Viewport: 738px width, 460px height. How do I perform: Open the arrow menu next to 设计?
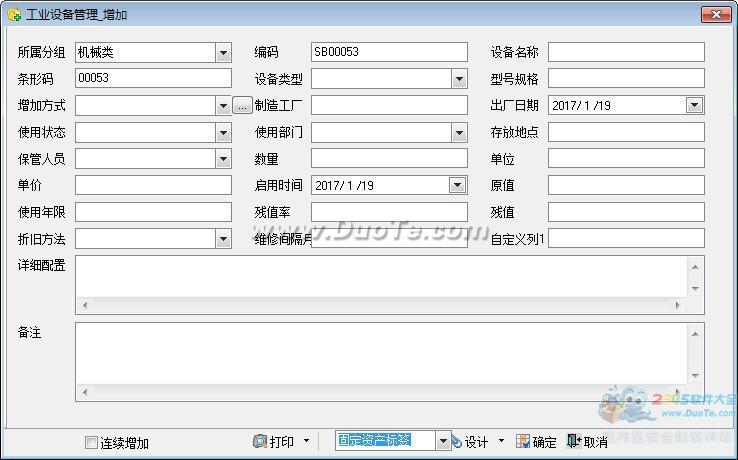[x=501, y=441]
